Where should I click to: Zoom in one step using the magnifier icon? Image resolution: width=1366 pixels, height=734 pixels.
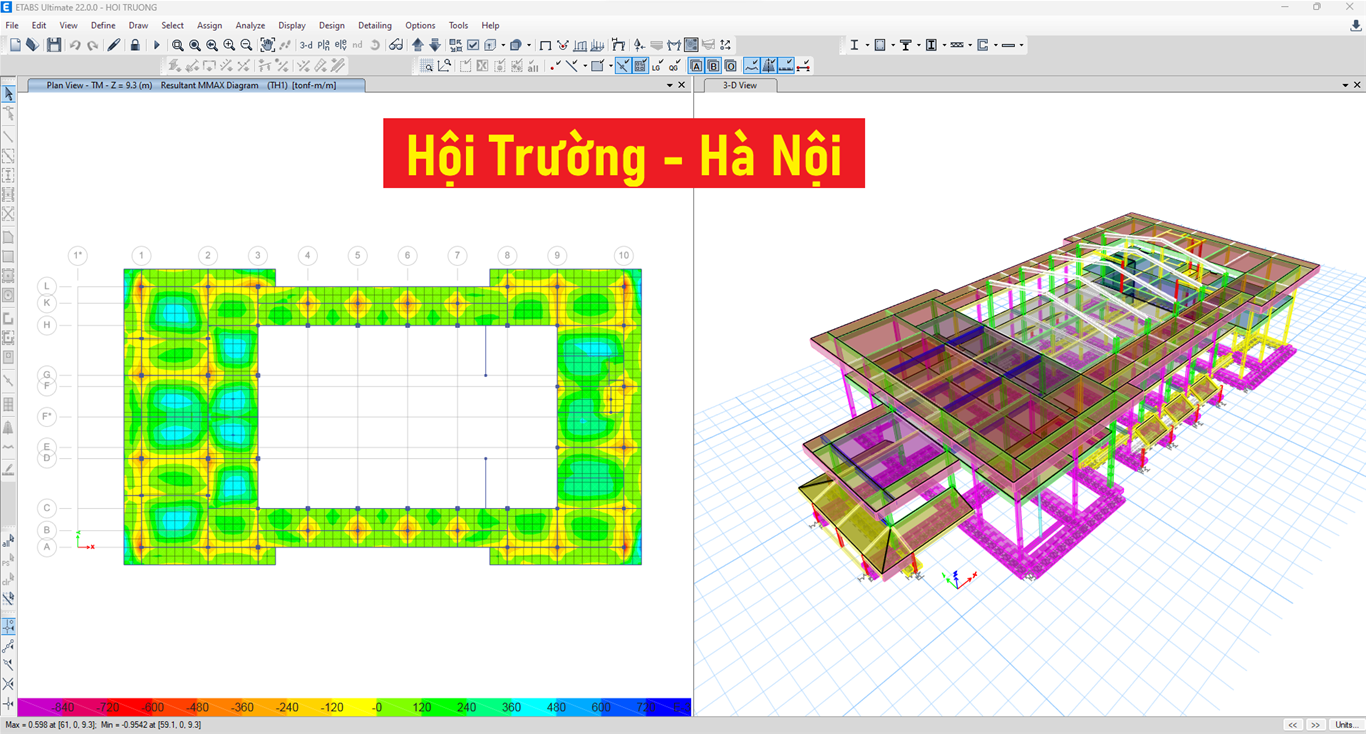click(x=229, y=44)
